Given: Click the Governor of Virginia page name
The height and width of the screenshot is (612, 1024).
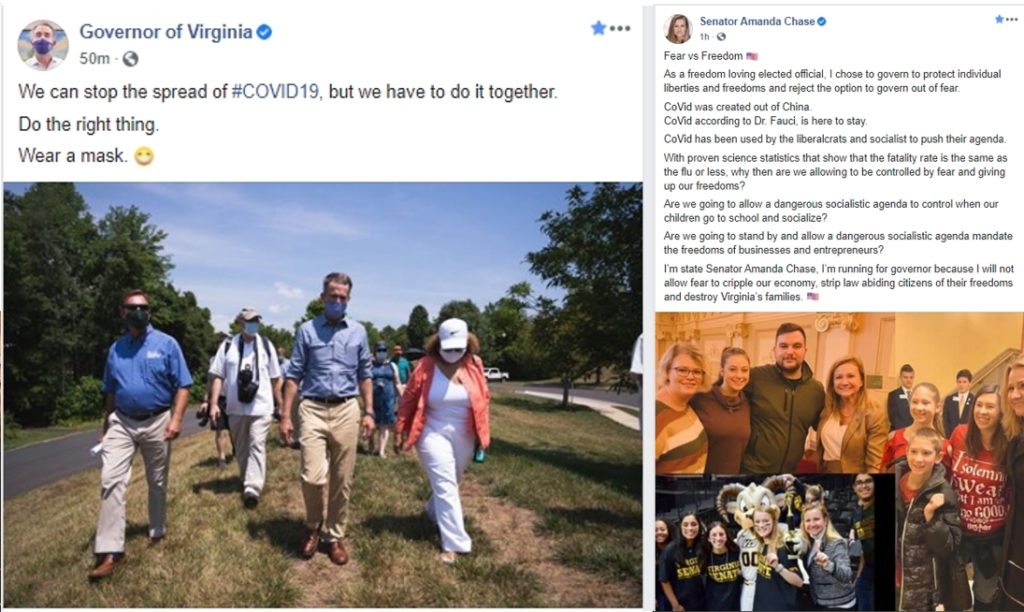Looking at the screenshot, I should 166,31.
